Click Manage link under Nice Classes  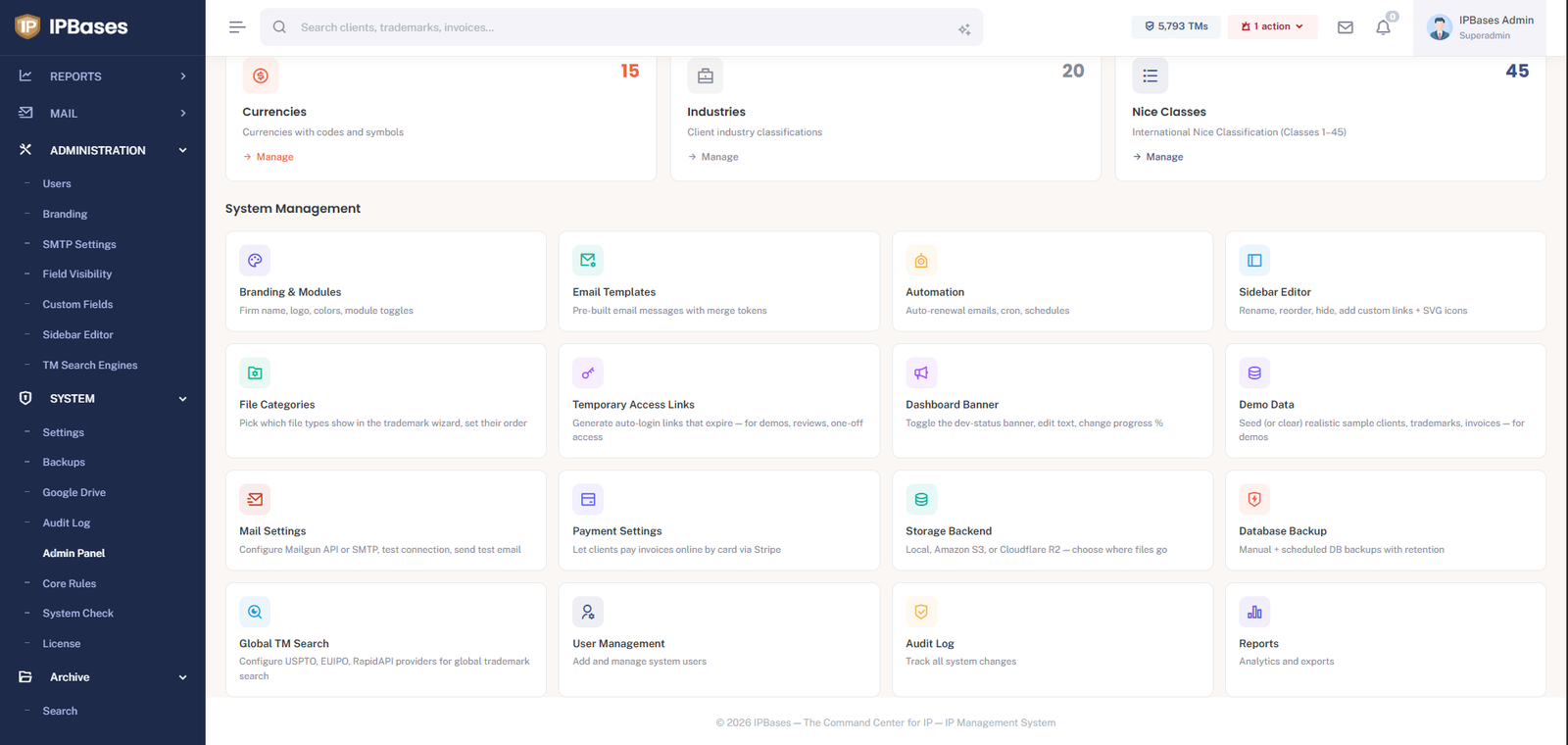1158,157
